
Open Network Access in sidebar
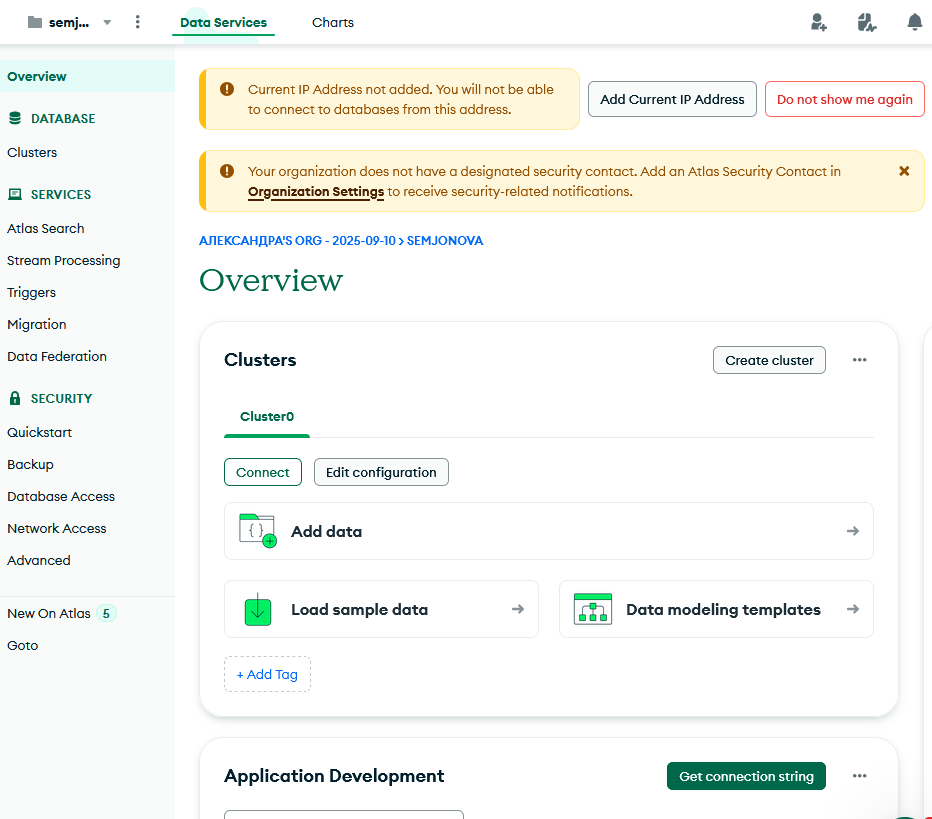pos(57,528)
